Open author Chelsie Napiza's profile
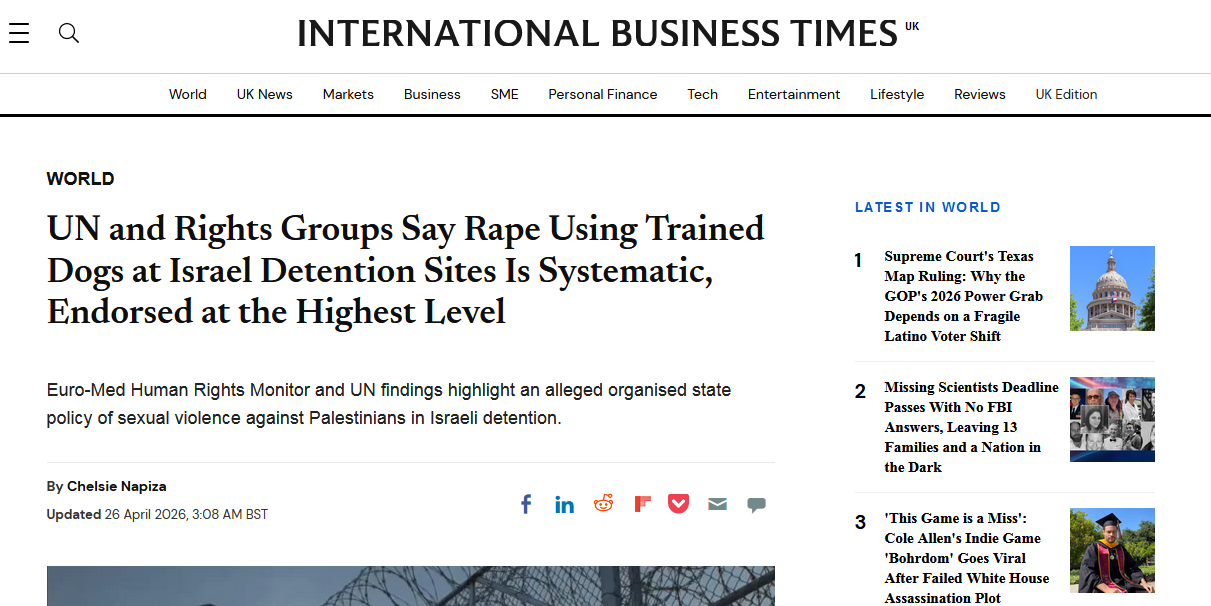This screenshot has height=606, width=1211. pyautogui.click(x=117, y=486)
